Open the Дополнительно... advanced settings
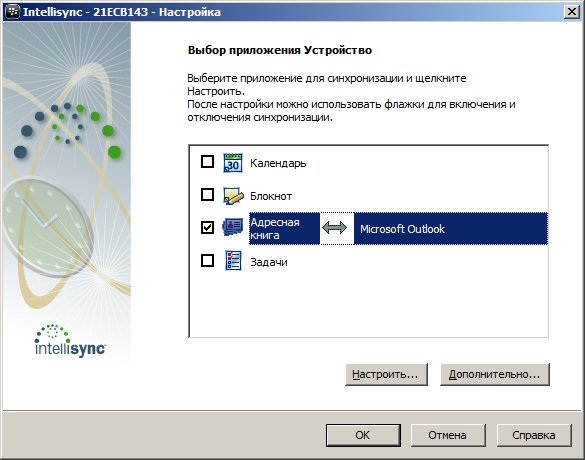Screen dimensions: 585x460 click(x=495, y=374)
